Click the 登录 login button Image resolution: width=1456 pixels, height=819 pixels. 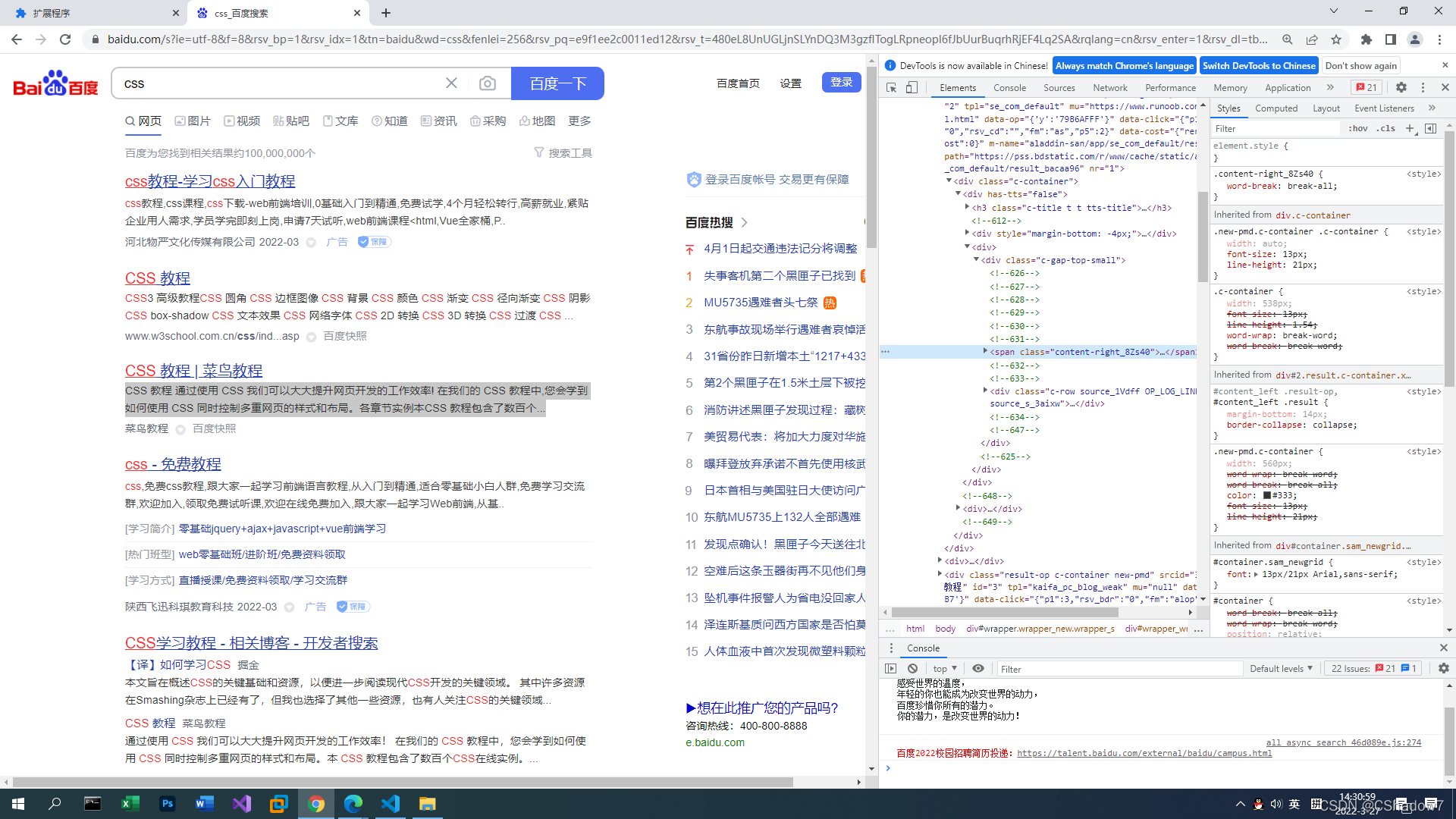pyautogui.click(x=841, y=83)
